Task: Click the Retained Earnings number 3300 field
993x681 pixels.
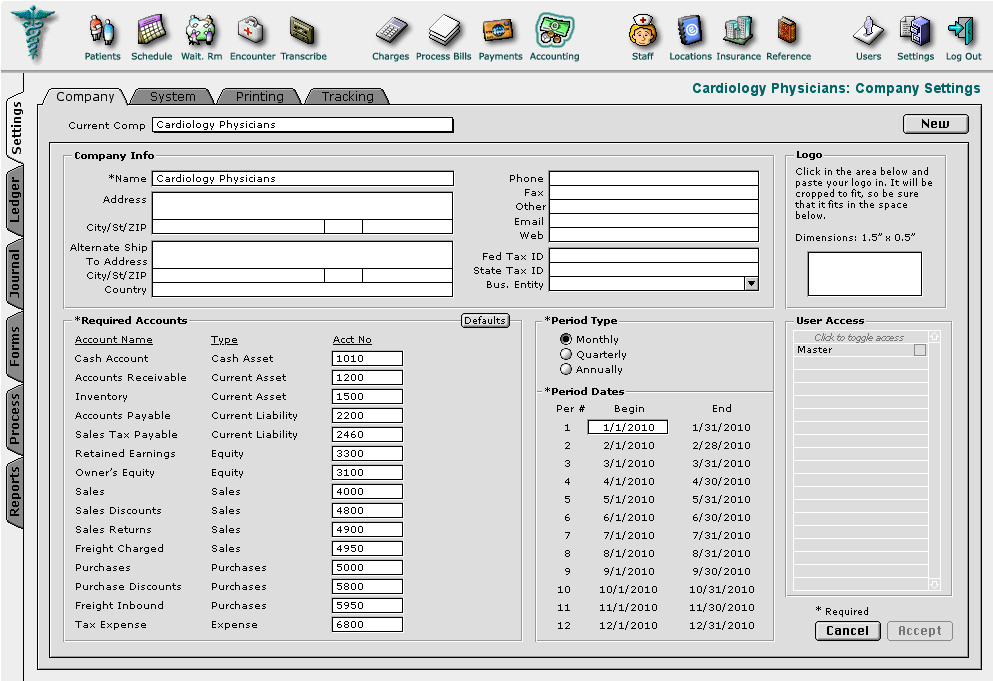Action: pyautogui.click(x=367, y=454)
